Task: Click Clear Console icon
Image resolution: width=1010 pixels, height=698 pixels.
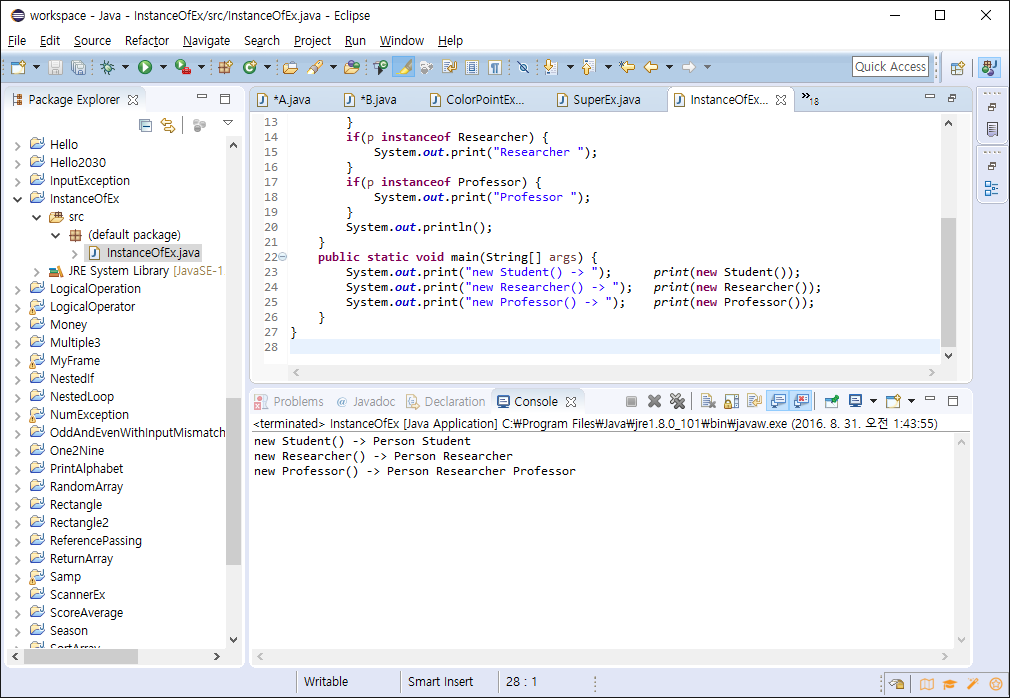Action: [708, 402]
